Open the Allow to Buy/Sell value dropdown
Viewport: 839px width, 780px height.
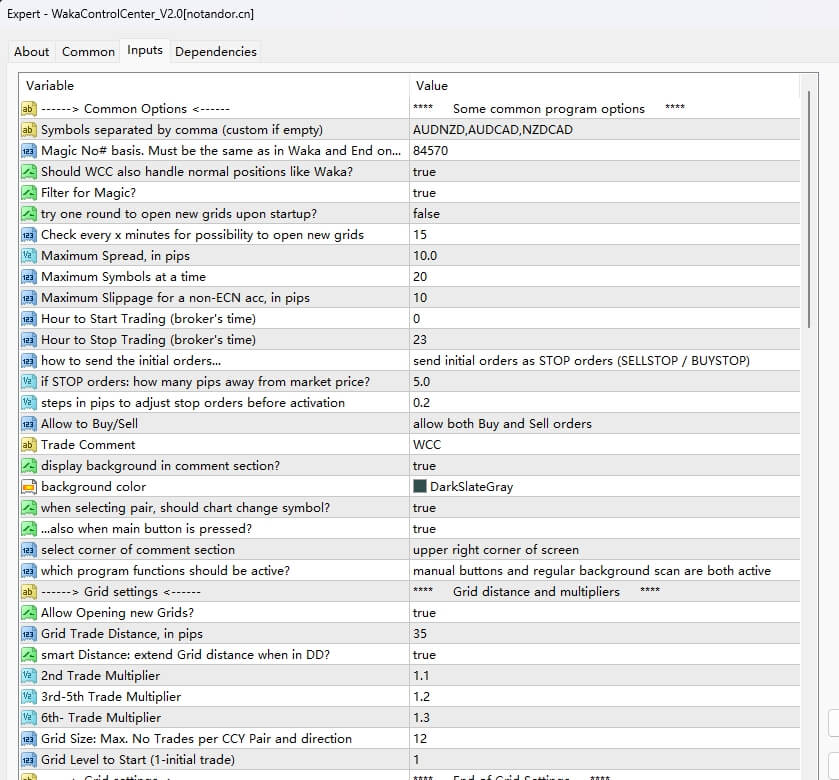pyautogui.click(x=502, y=424)
